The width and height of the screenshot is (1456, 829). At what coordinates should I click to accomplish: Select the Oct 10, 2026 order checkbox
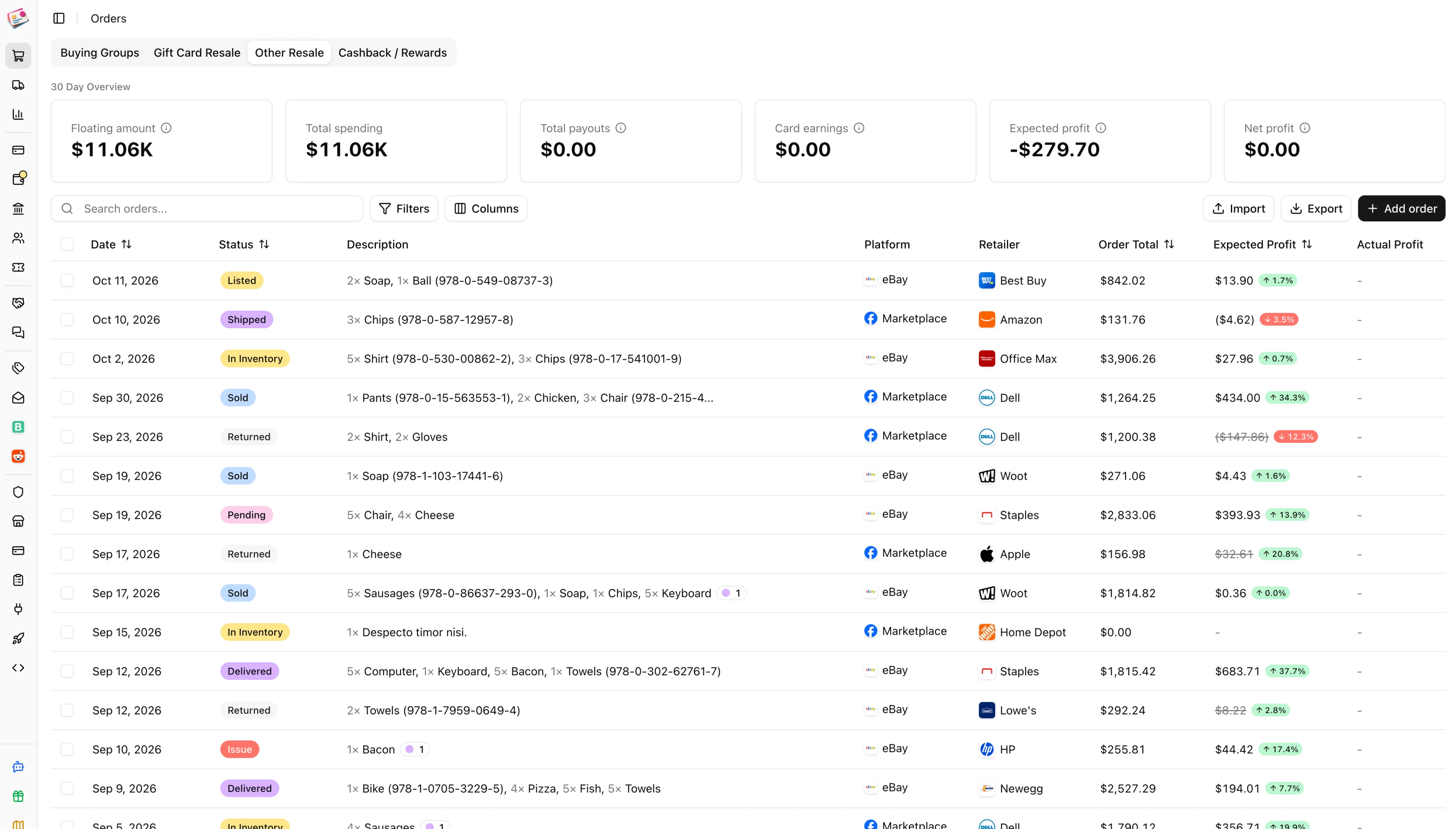[67, 319]
